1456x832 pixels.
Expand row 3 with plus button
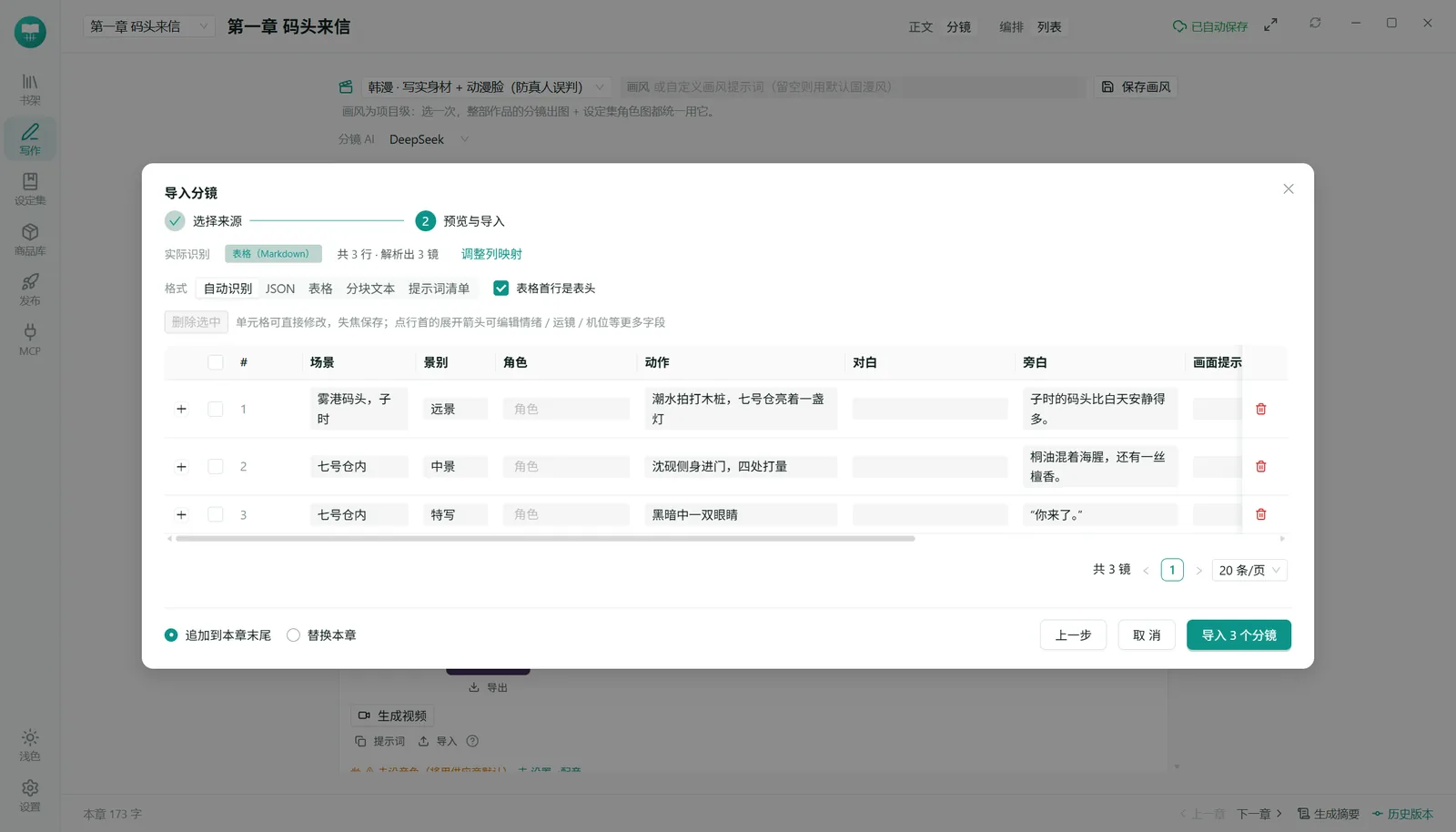[181, 514]
